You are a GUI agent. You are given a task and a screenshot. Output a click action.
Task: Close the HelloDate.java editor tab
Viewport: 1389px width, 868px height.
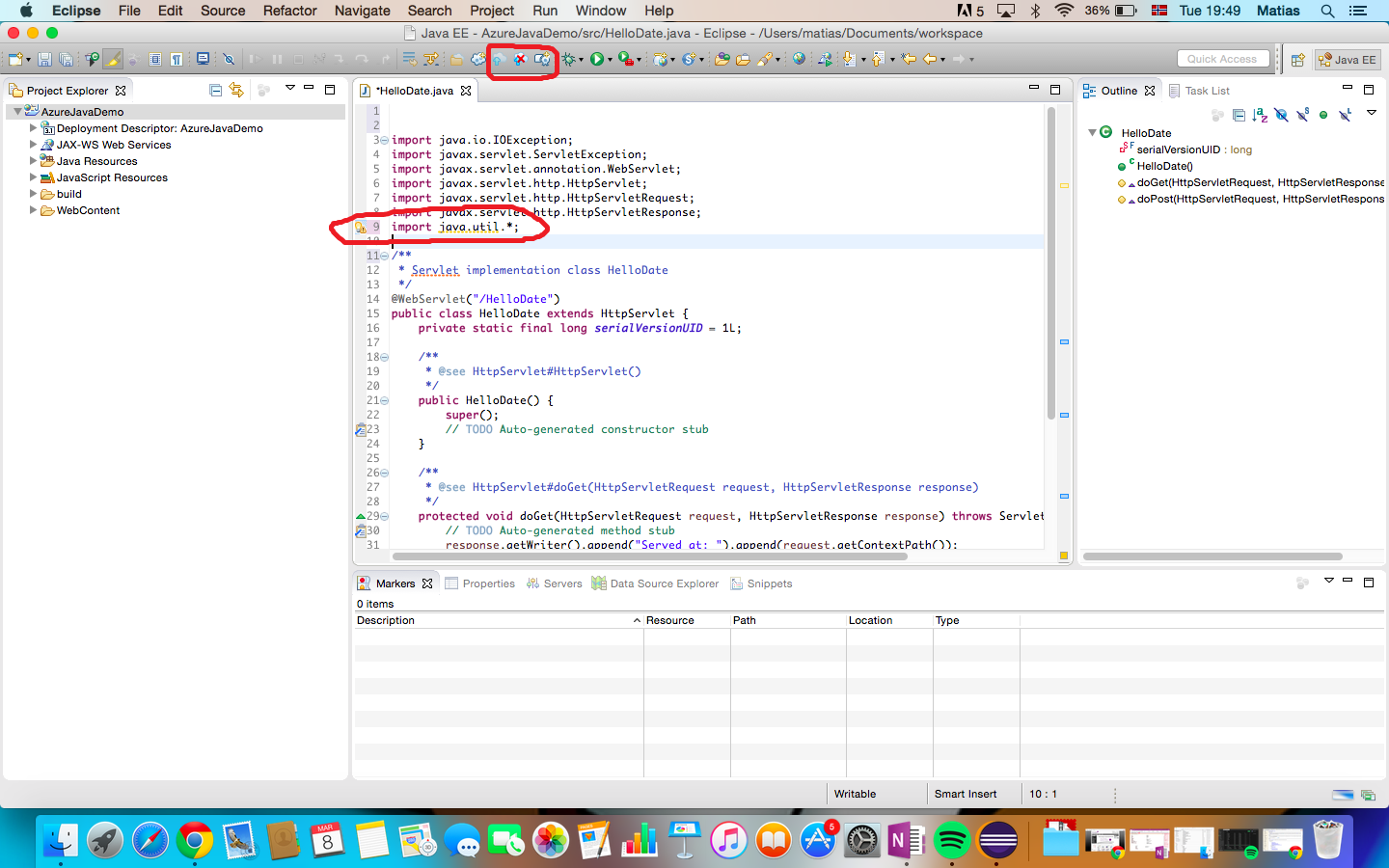466,91
